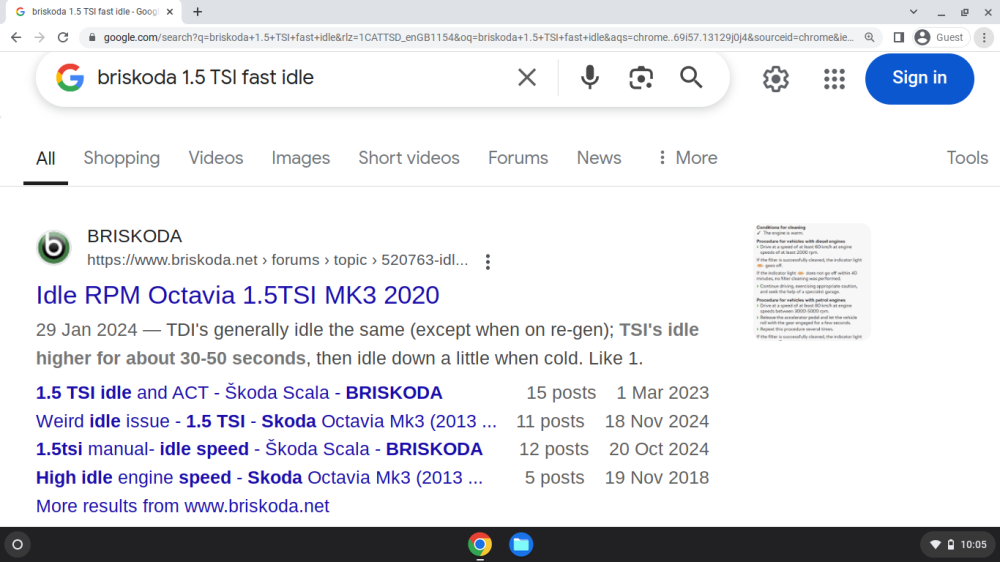Open Google quick settings gear icon
Screen dimensions: 1000x562
click(x=776, y=78)
